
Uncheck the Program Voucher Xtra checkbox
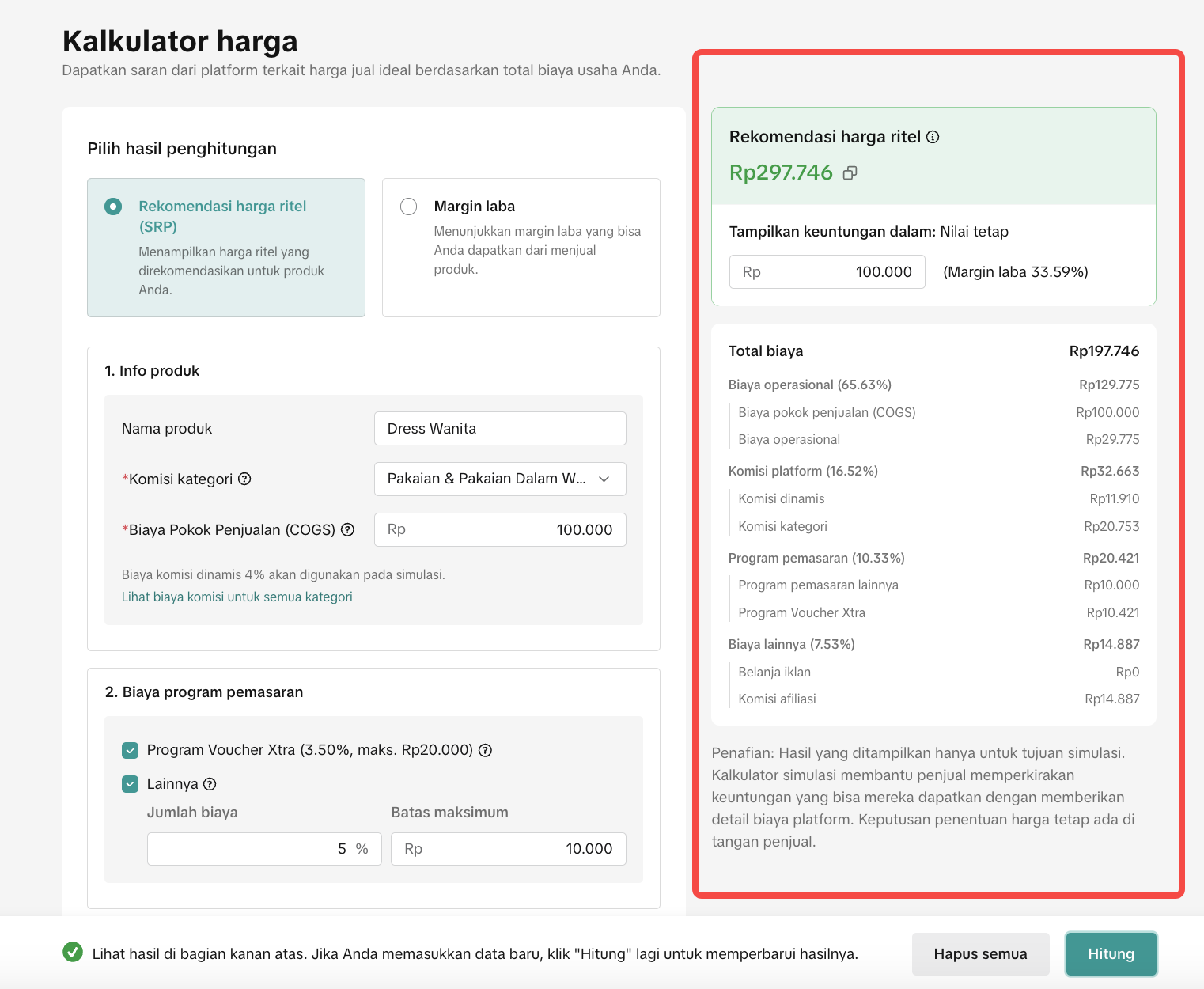point(131,750)
